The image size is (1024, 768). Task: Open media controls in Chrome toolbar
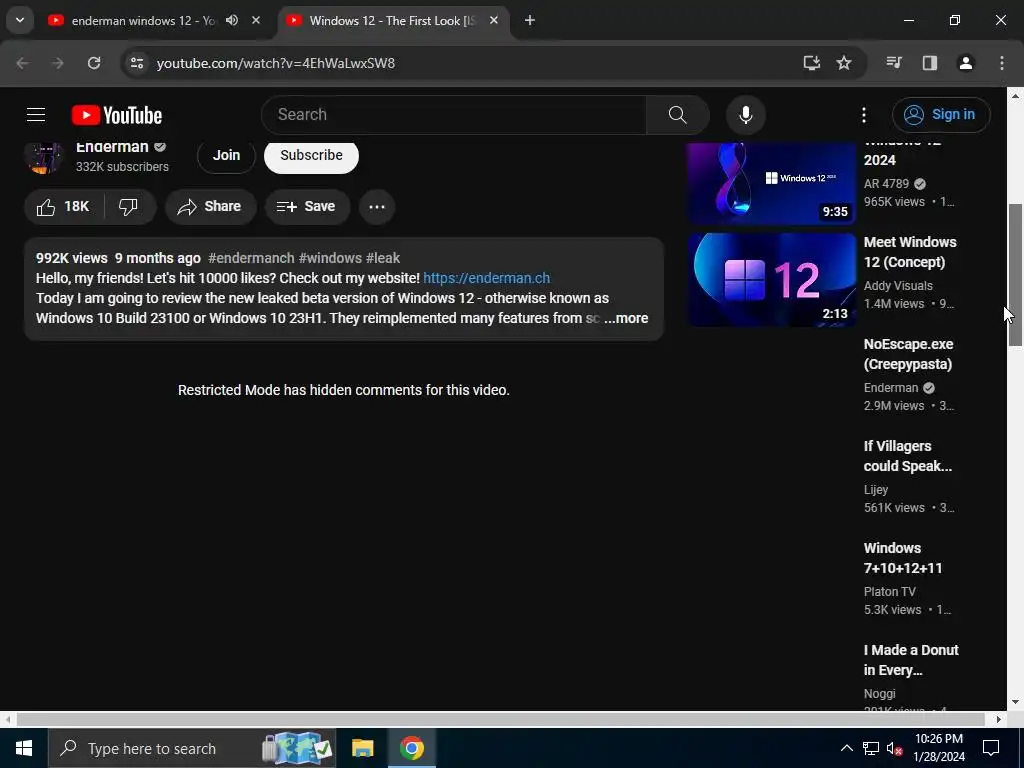click(x=893, y=63)
